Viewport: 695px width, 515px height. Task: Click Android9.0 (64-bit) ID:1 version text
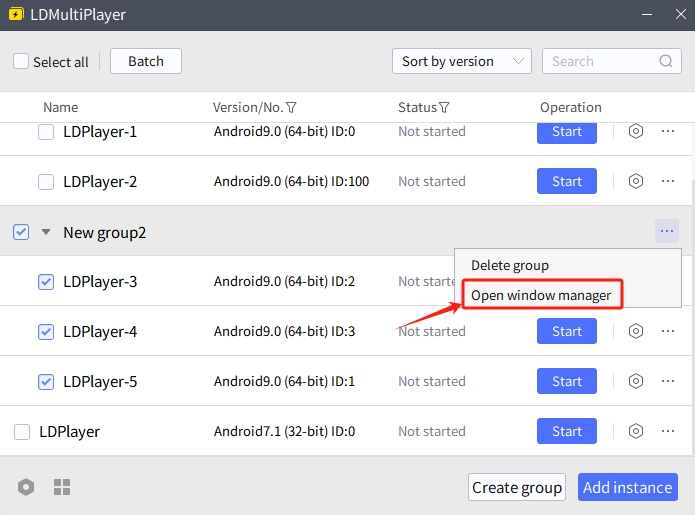click(284, 381)
